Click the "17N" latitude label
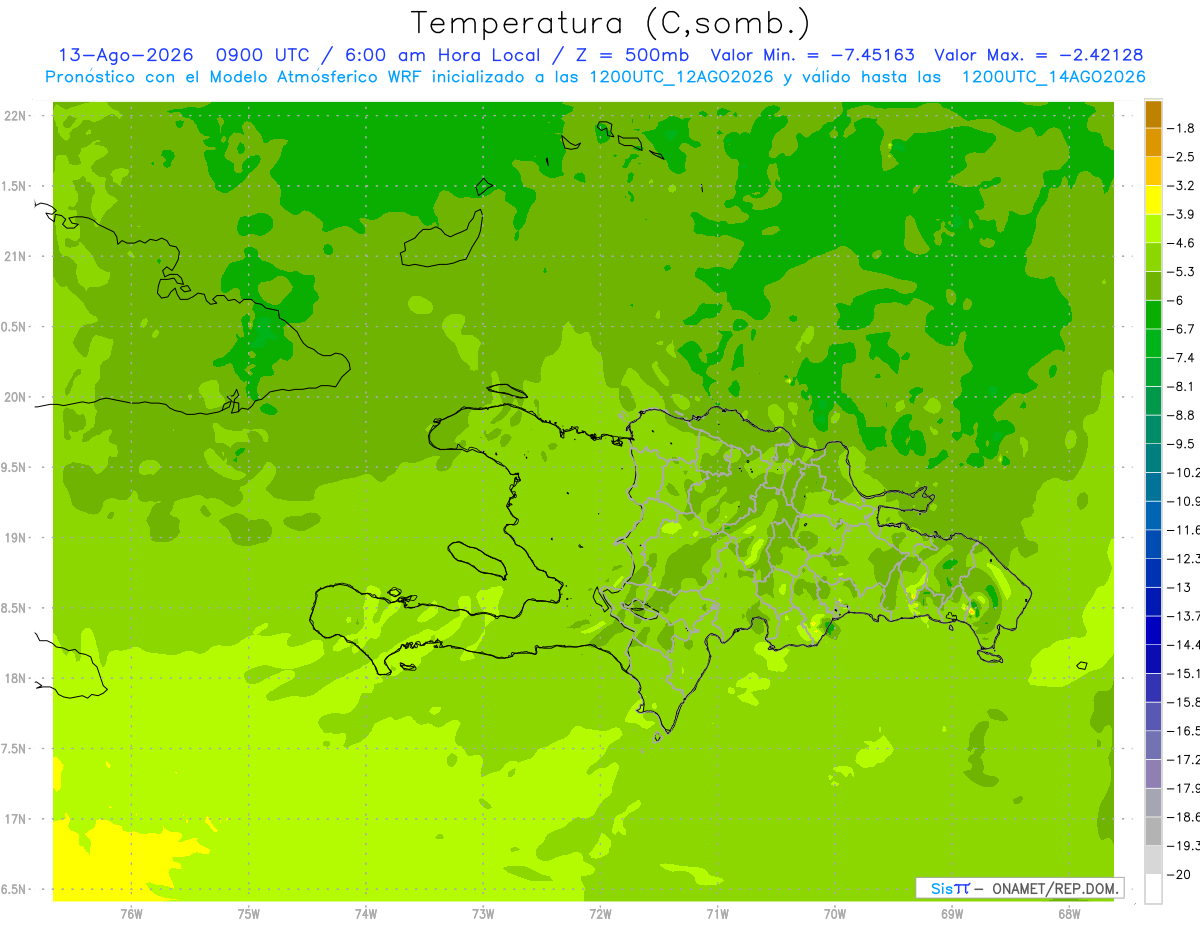 coord(16,819)
